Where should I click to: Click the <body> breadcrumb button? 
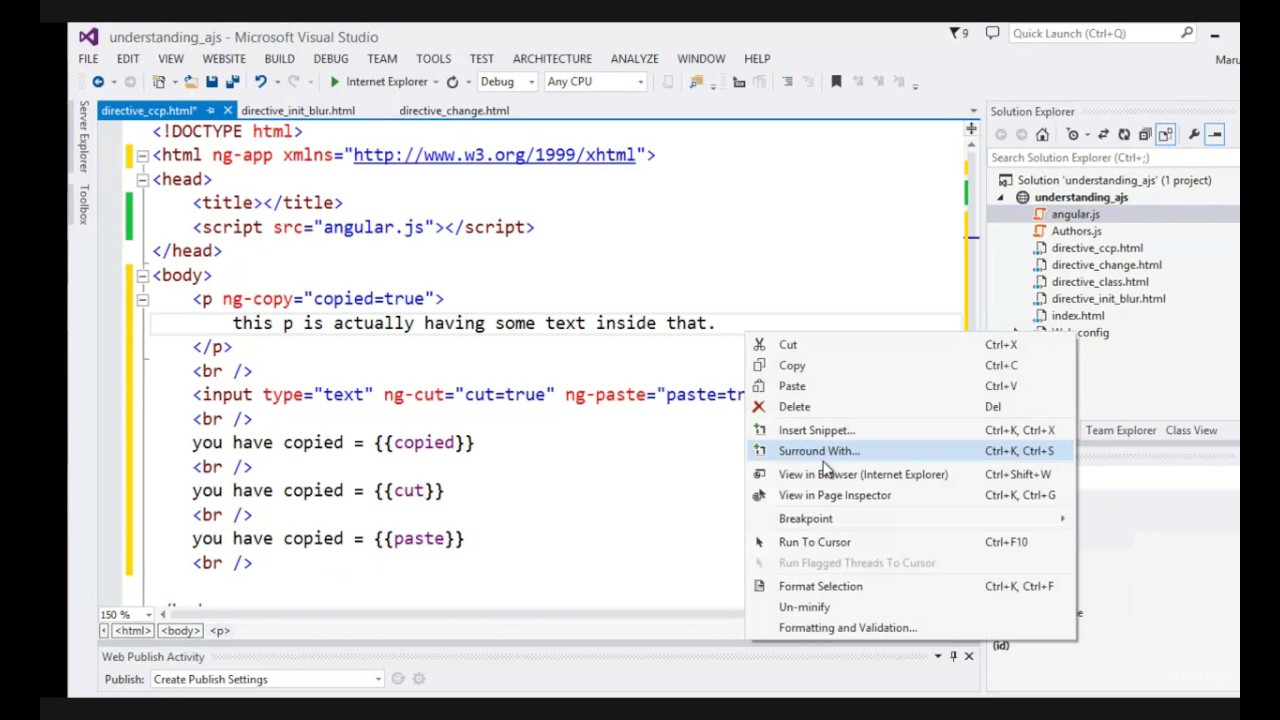pos(180,631)
